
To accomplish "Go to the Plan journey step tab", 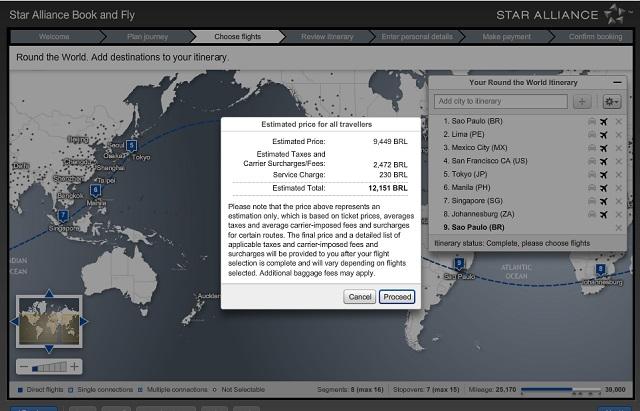I will tap(147, 37).
